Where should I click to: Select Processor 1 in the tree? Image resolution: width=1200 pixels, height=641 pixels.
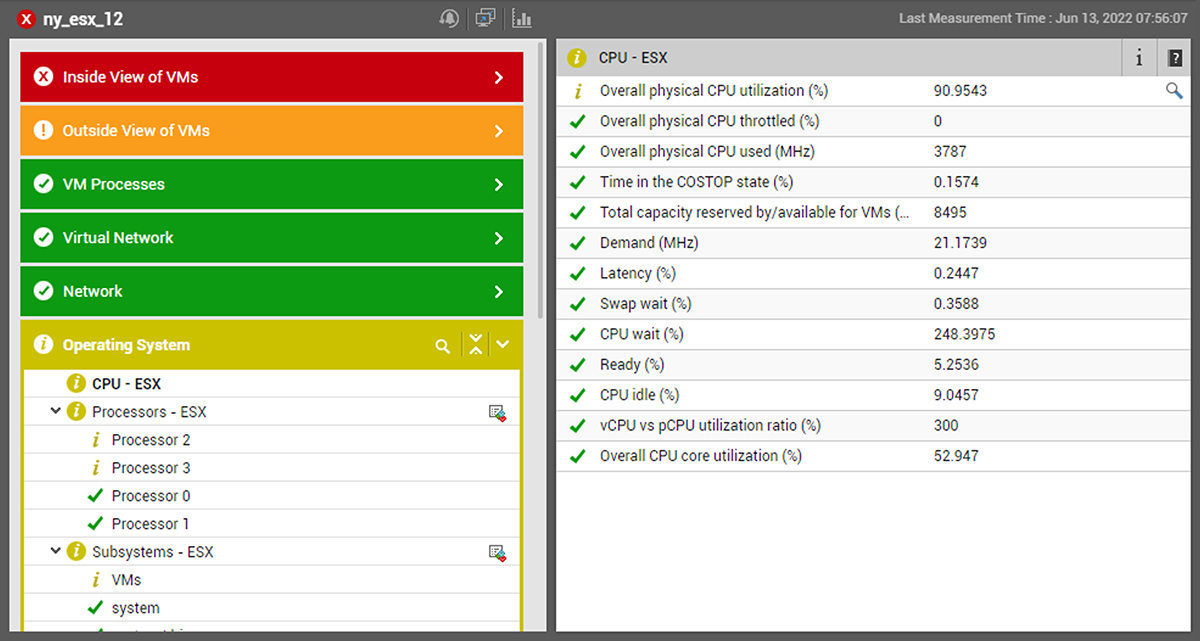click(x=151, y=524)
